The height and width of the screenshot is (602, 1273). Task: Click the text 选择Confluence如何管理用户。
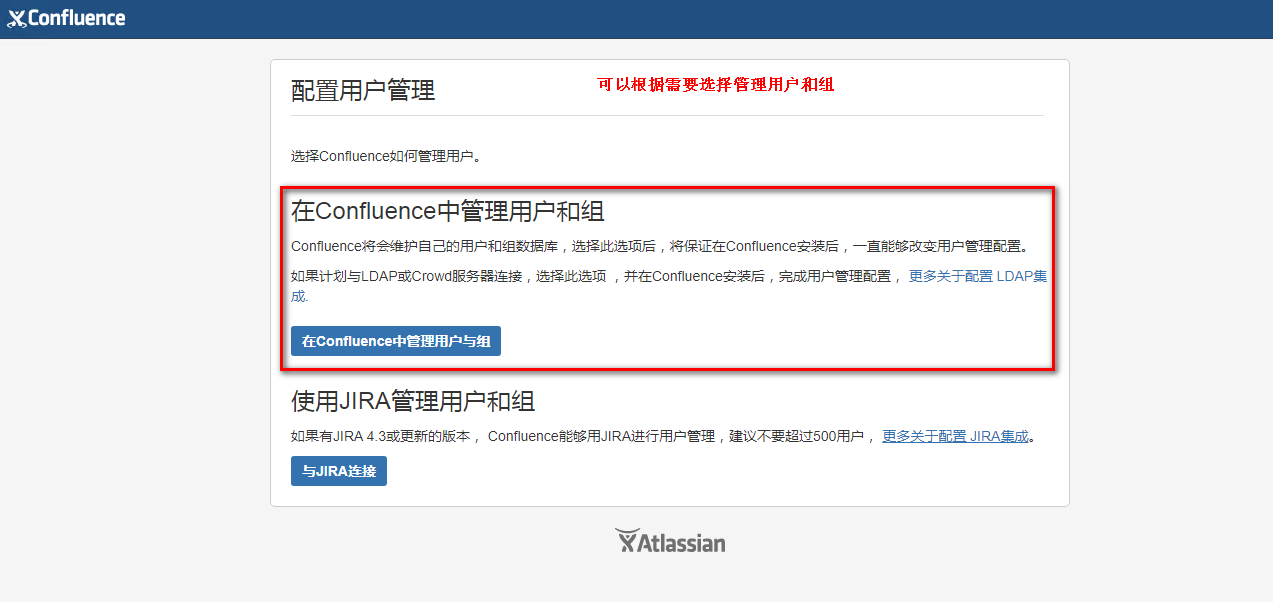(x=386, y=156)
